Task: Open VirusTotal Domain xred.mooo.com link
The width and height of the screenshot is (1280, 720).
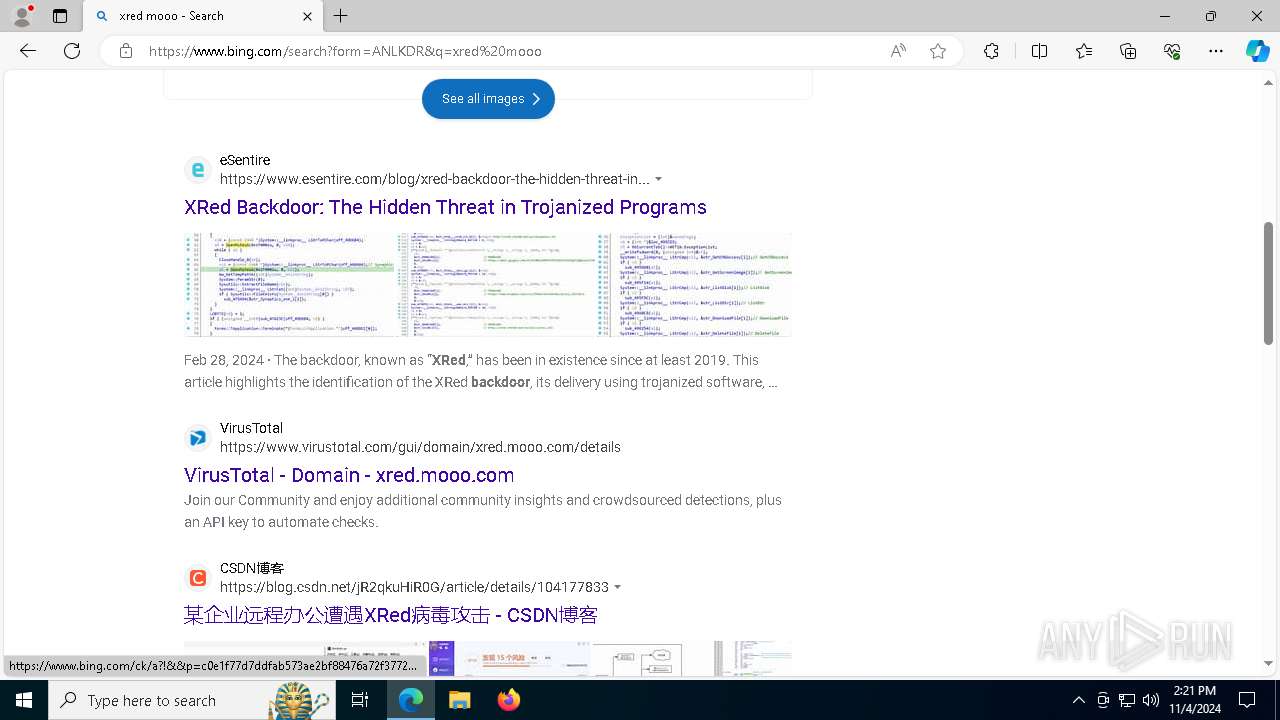Action: pyautogui.click(x=349, y=475)
